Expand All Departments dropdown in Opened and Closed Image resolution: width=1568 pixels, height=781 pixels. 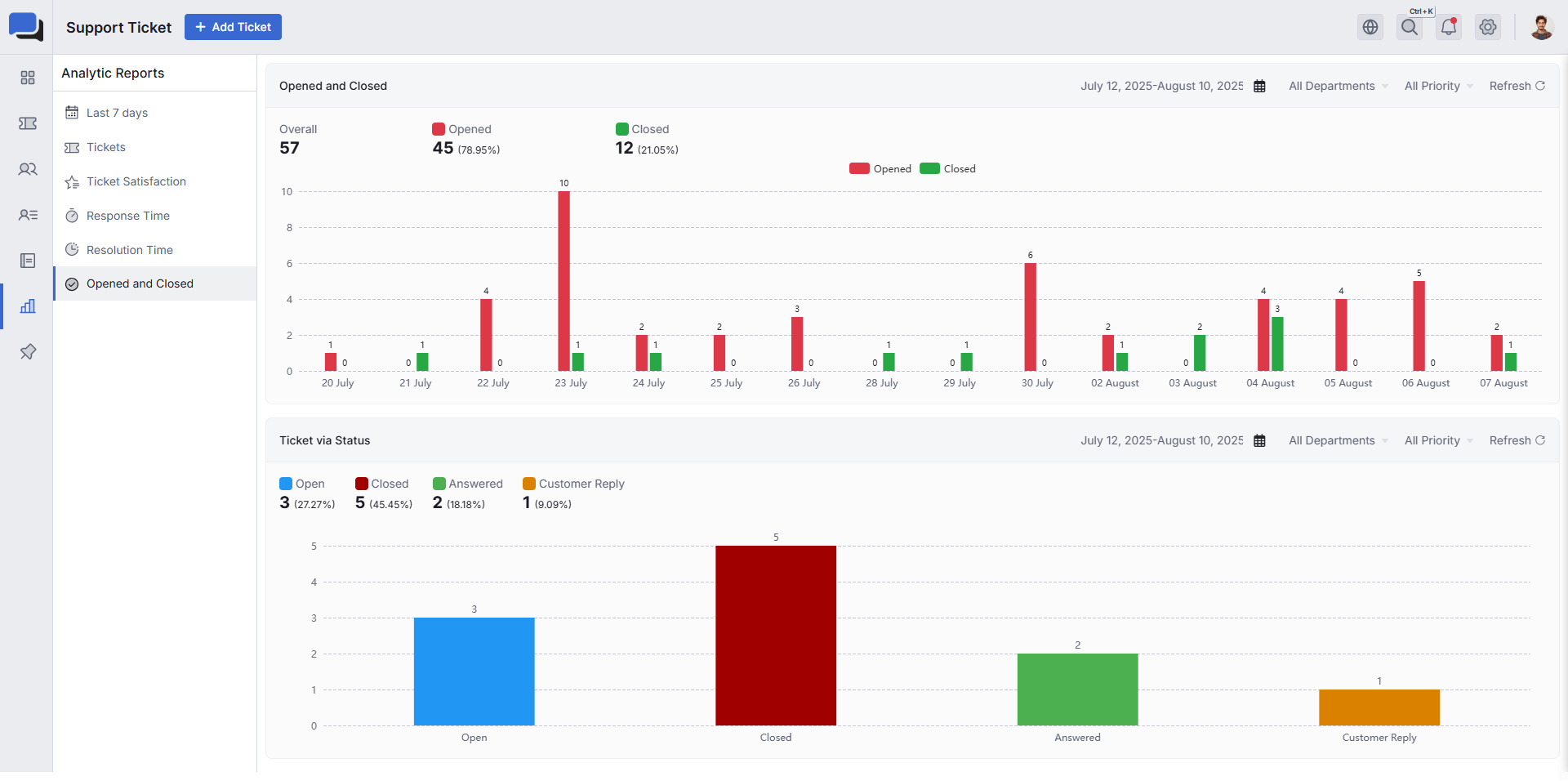pos(1339,86)
